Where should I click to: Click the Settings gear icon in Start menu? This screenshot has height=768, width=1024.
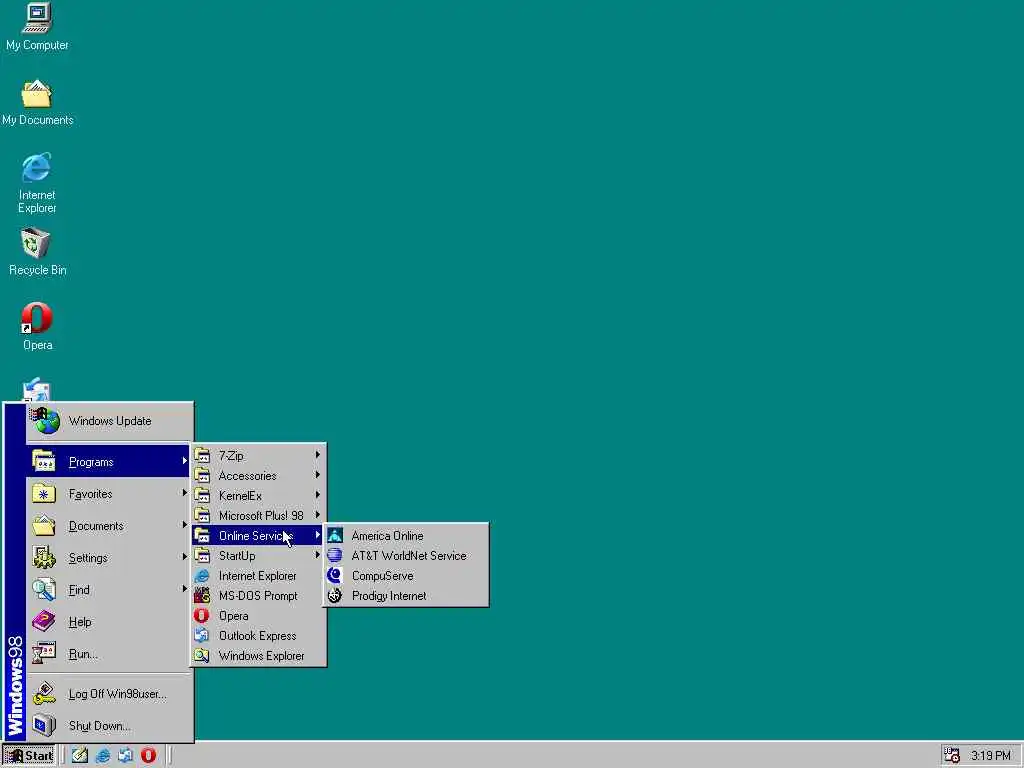click(x=44, y=557)
